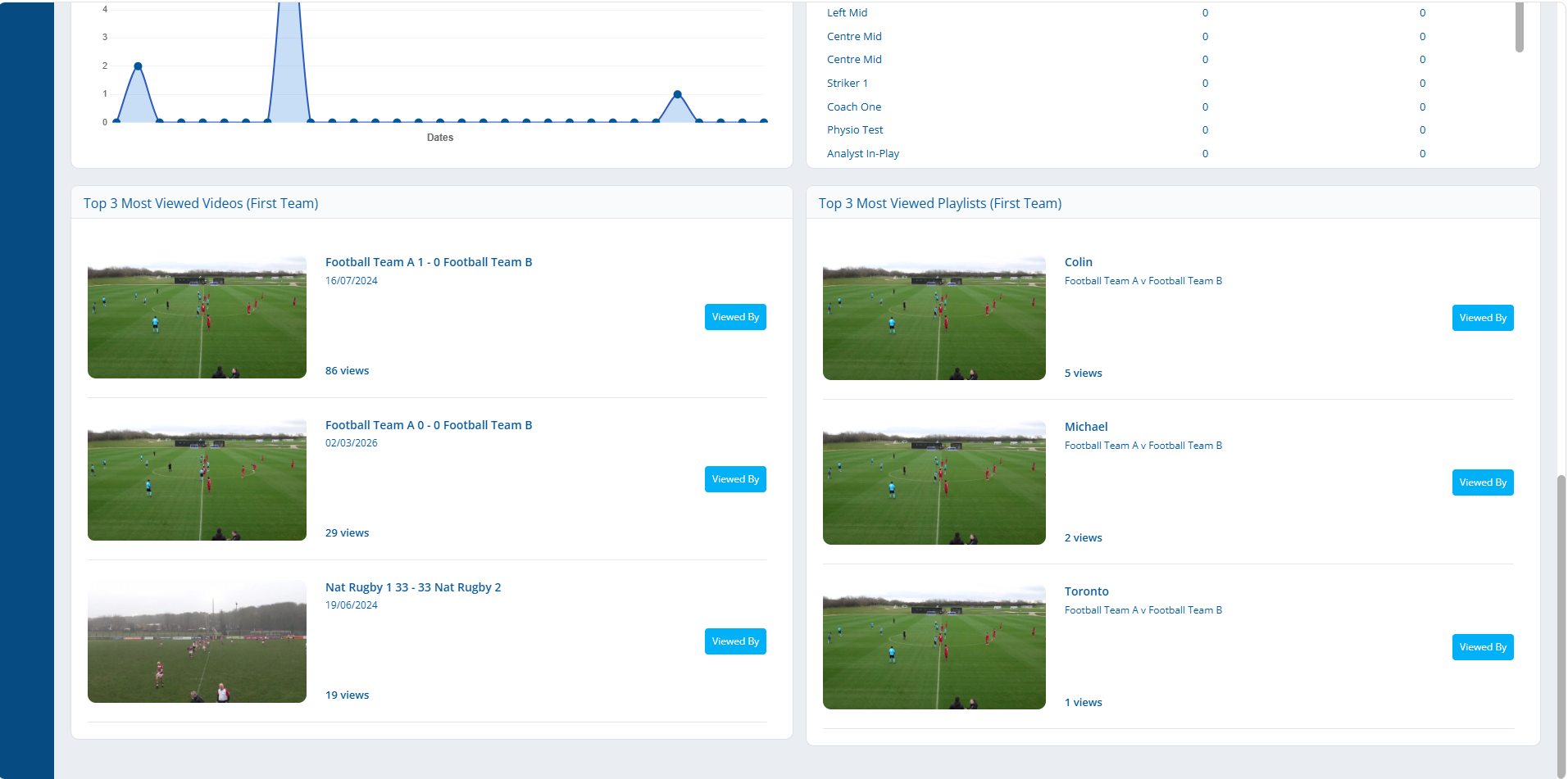Click Viewed By for the 86 views video
This screenshot has width=1568, height=779.
(x=734, y=316)
